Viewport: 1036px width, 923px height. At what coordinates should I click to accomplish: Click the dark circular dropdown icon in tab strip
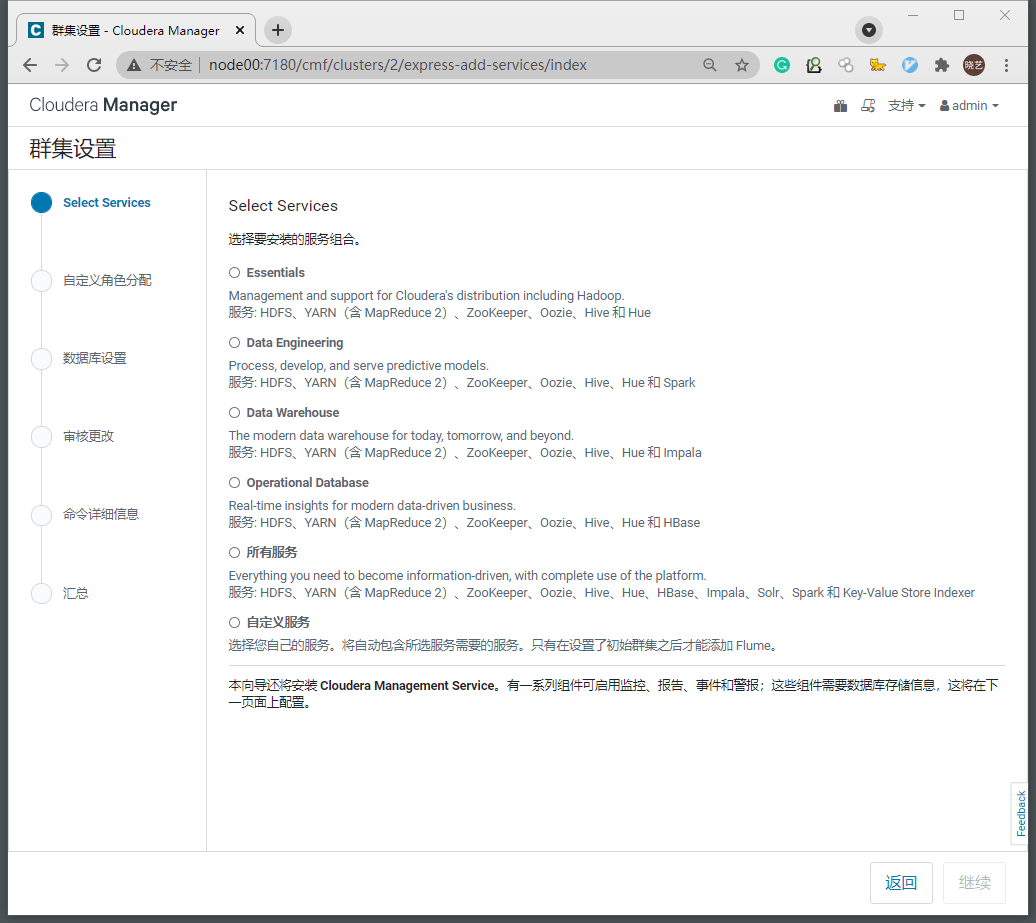click(869, 30)
